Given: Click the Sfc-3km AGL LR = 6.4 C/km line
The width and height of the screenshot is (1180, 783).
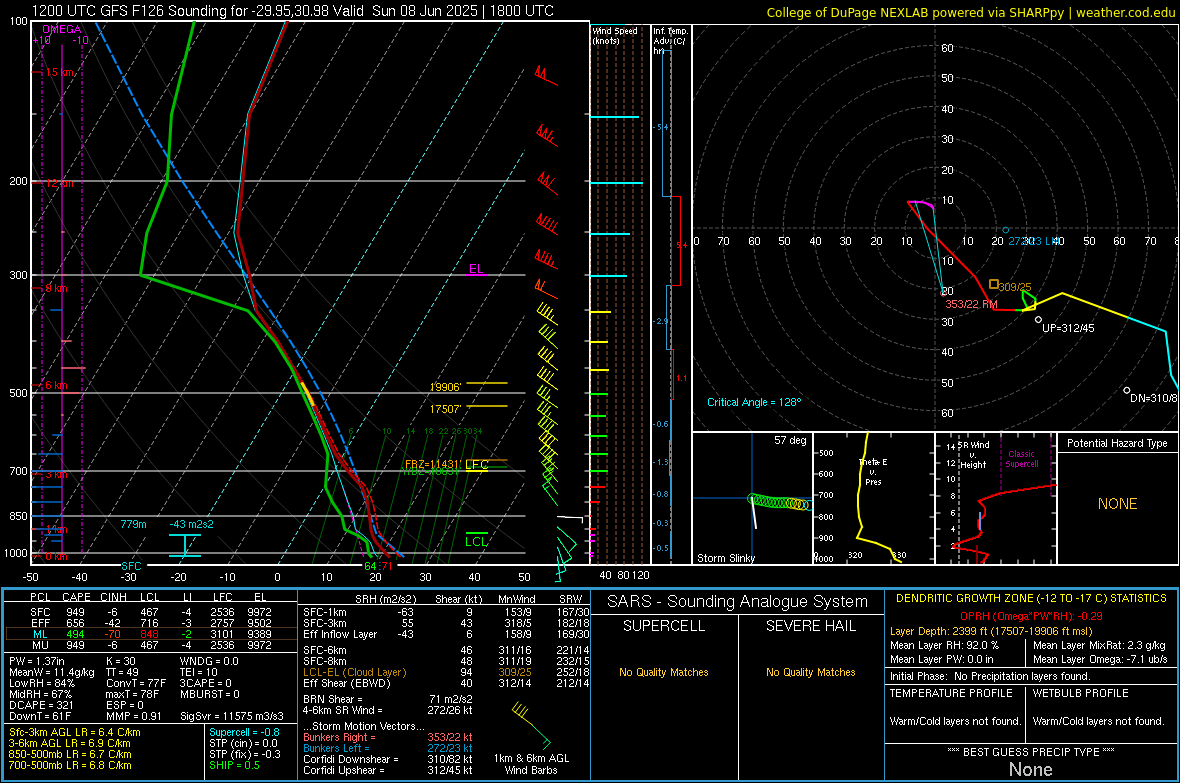Looking at the screenshot, I should click(75, 732).
